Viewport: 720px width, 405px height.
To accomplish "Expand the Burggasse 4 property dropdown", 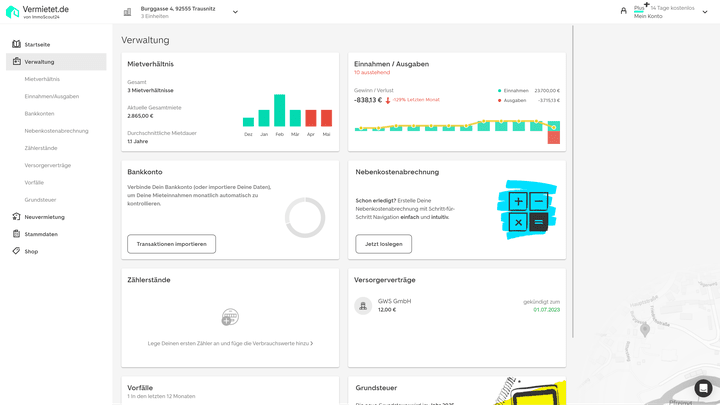I will click(x=235, y=12).
